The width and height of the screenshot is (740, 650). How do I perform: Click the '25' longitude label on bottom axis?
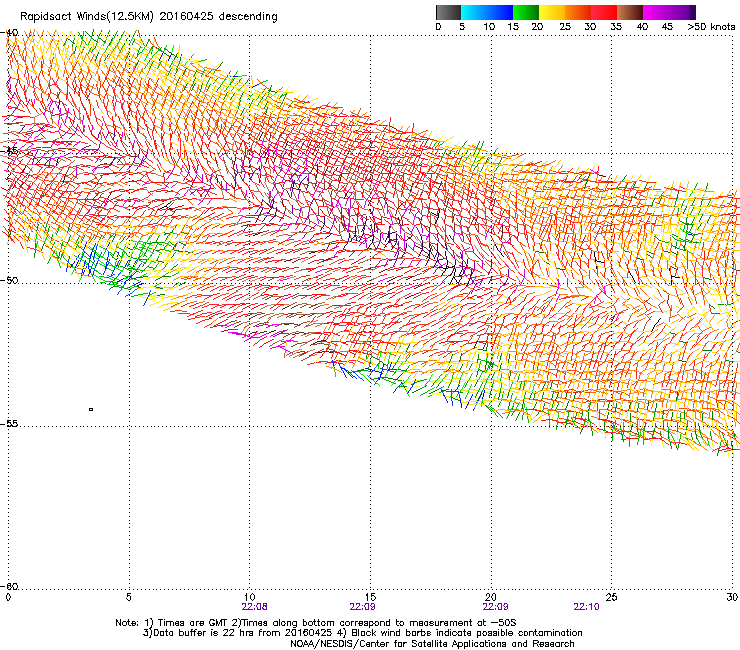pos(611,597)
